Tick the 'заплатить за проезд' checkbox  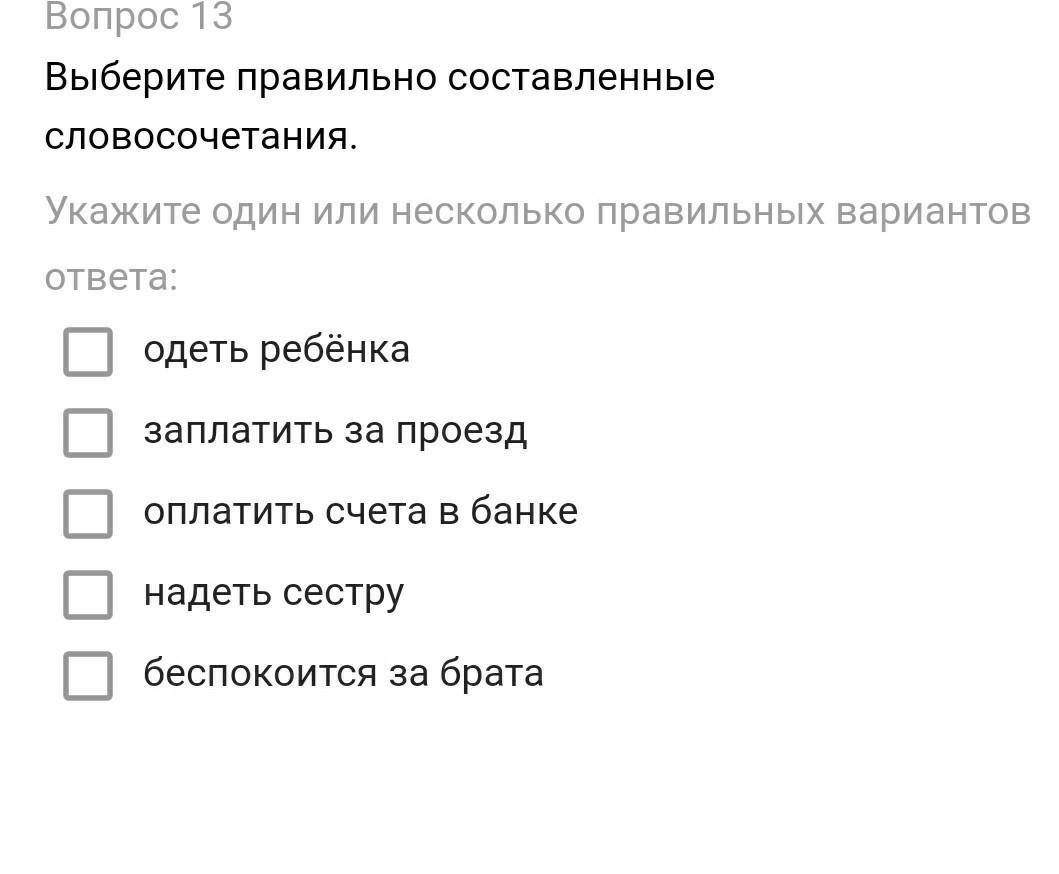click(x=88, y=432)
